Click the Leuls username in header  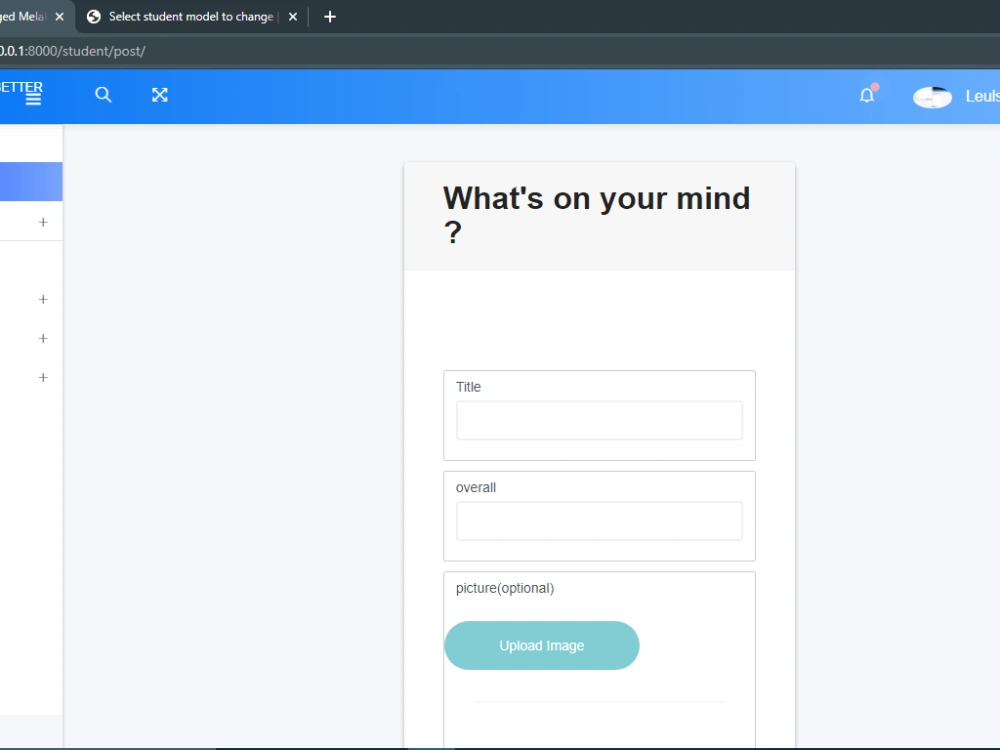pyautogui.click(x=982, y=96)
